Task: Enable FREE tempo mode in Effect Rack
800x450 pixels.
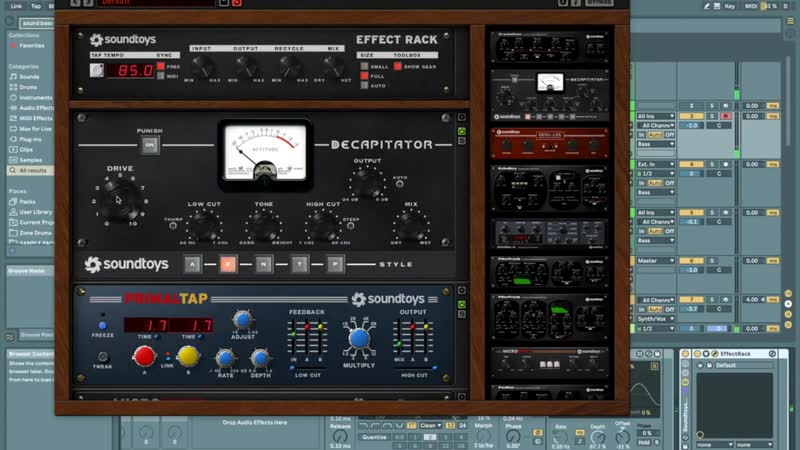Action: [161, 66]
